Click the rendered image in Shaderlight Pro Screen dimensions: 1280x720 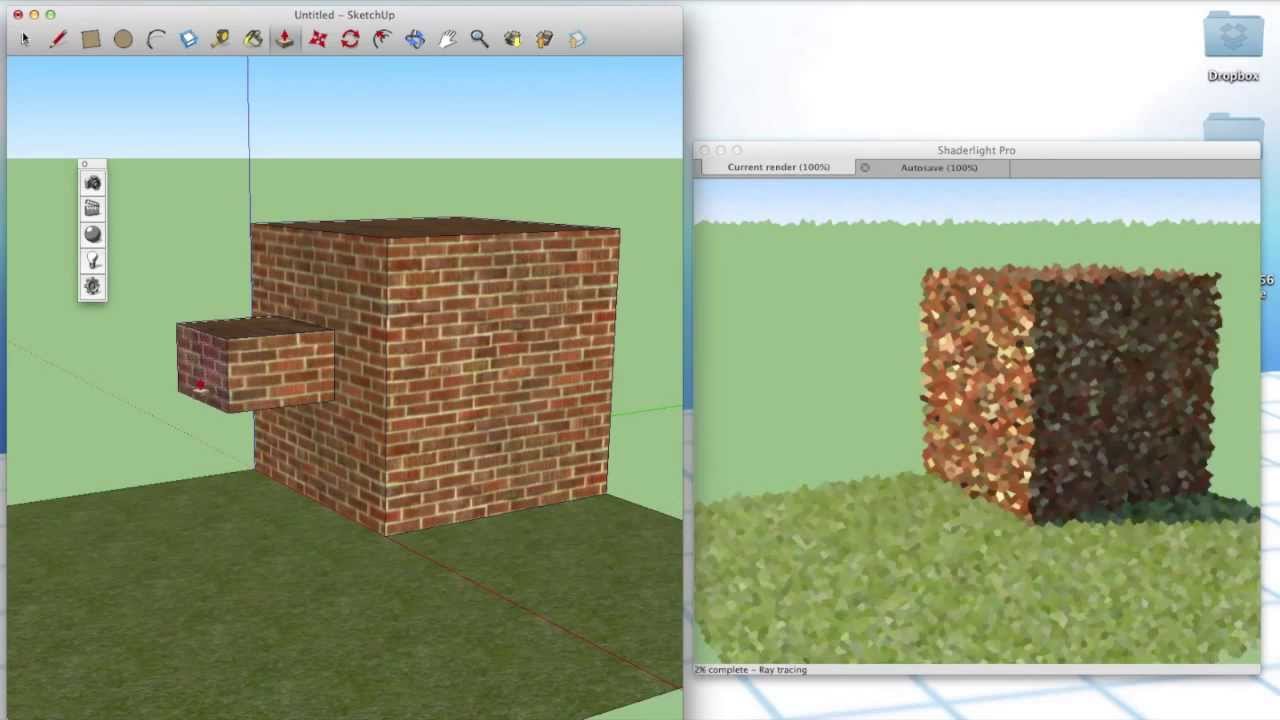click(x=977, y=420)
